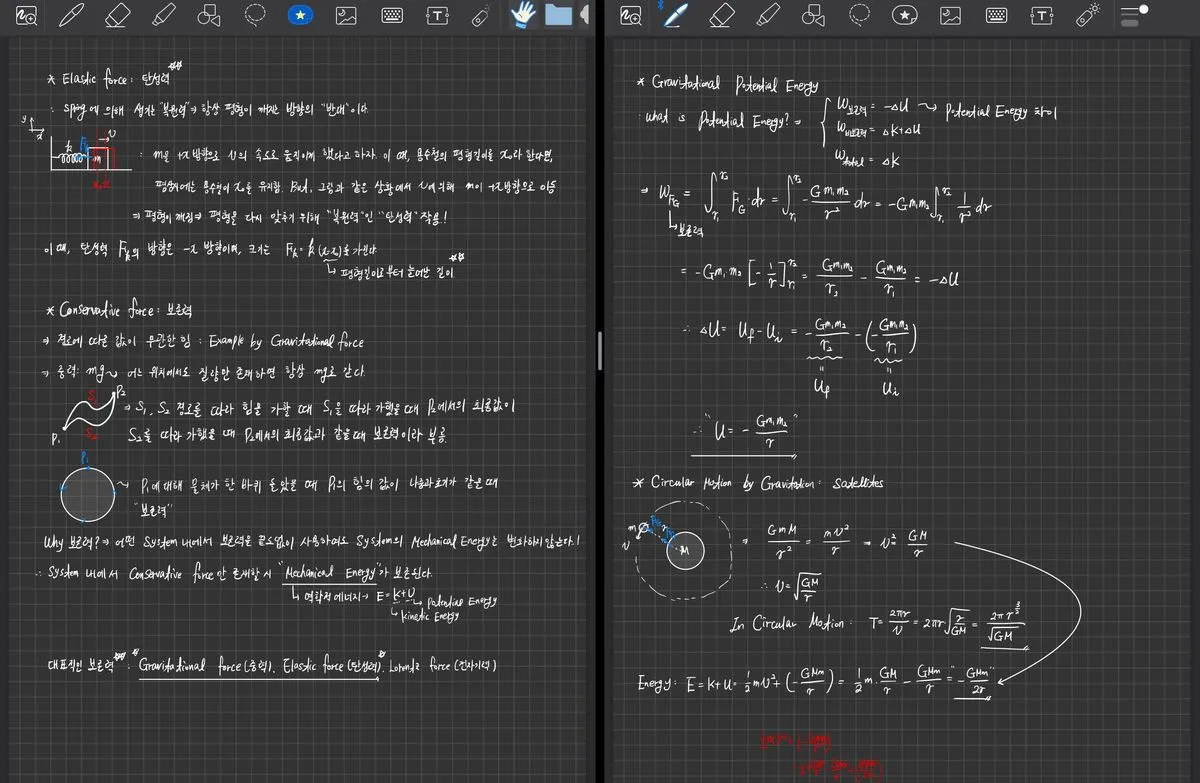Select the Eraser tool in the left pane
Screen dimensions: 1200x783
117,16
